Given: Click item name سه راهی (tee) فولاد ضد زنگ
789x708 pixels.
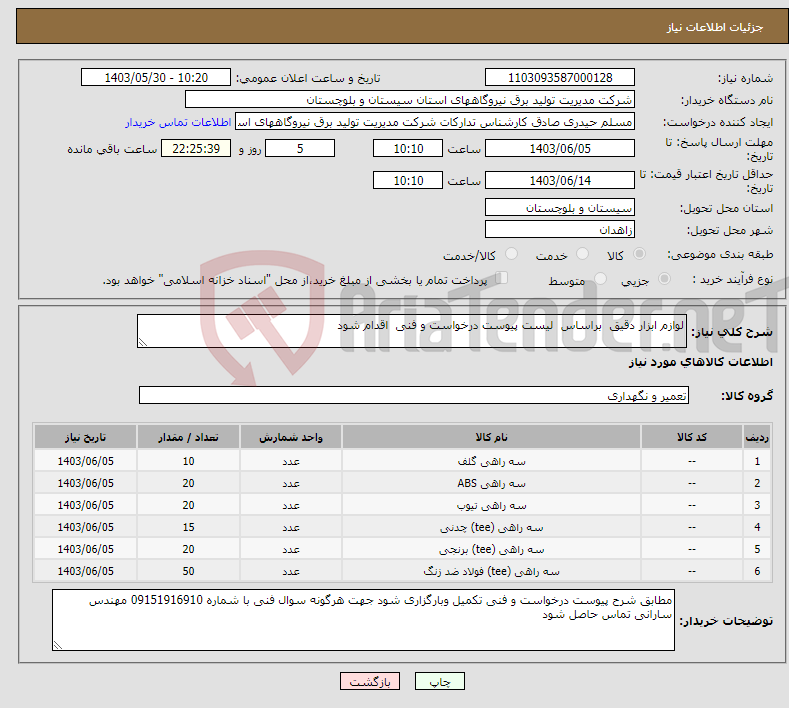Looking at the screenshot, I should pos(492,572).
